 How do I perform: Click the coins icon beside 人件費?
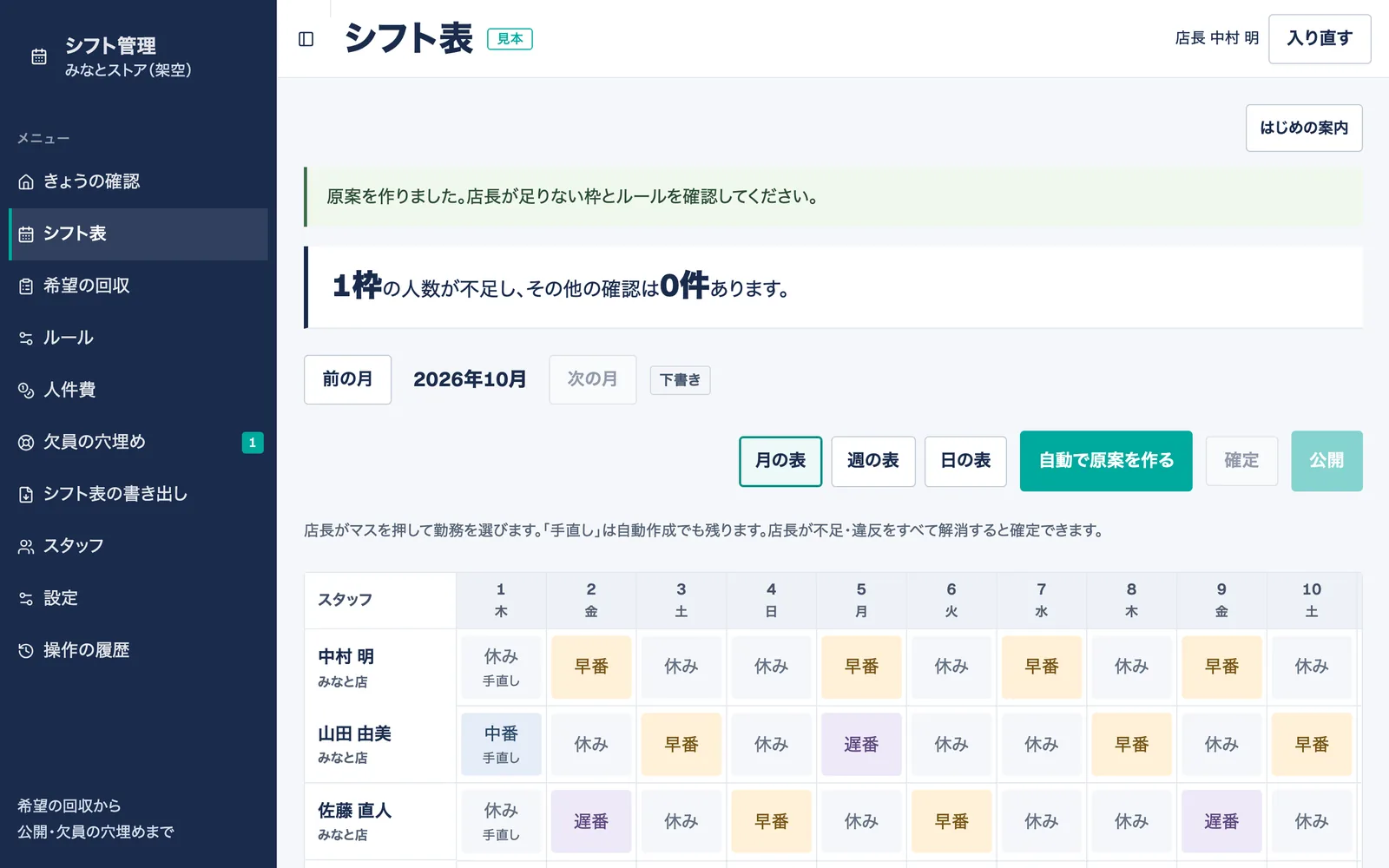(x=26, y=390)
